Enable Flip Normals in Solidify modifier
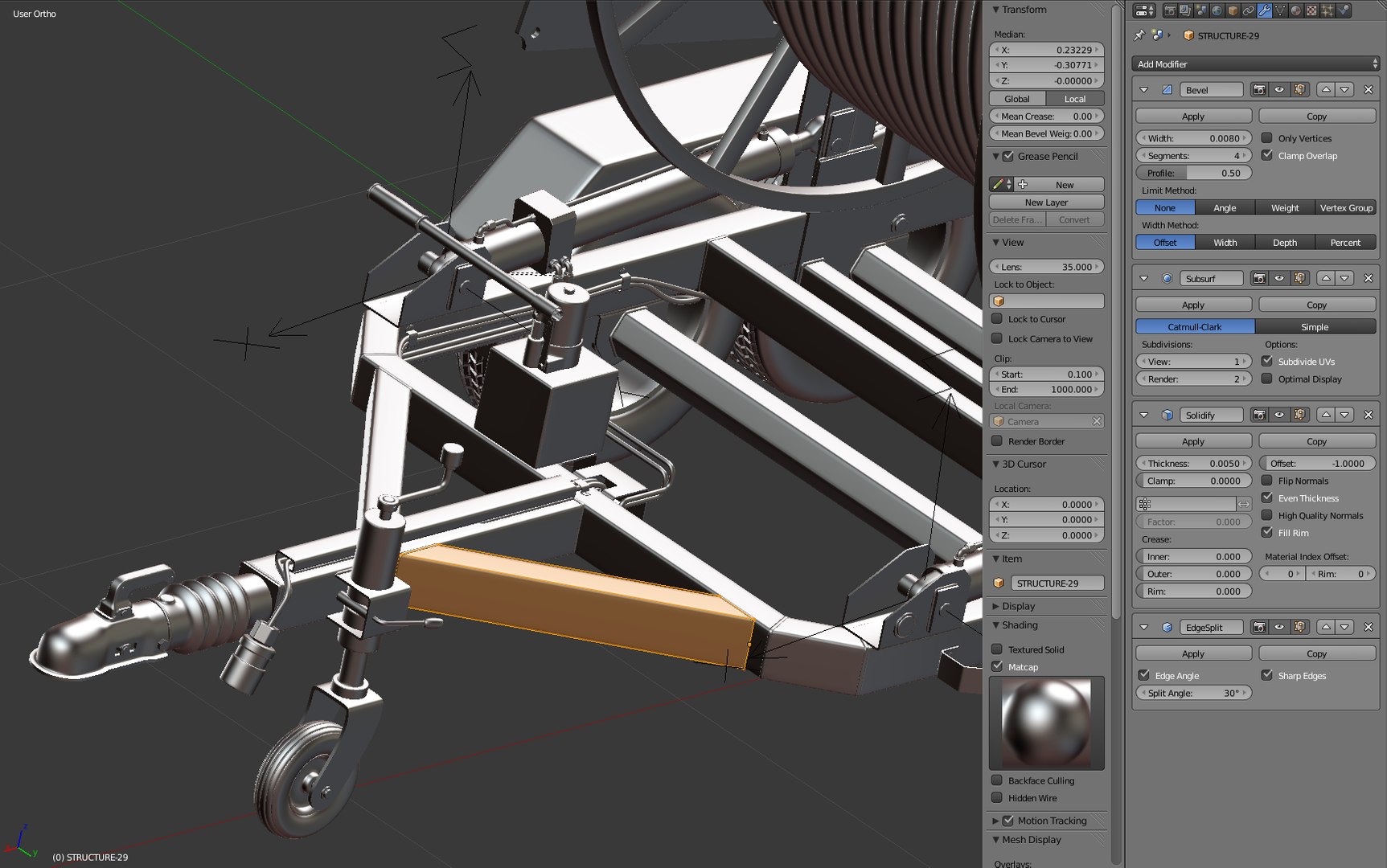The height and width of the screenshot is (868, 1387). [x=1267, y=481]
